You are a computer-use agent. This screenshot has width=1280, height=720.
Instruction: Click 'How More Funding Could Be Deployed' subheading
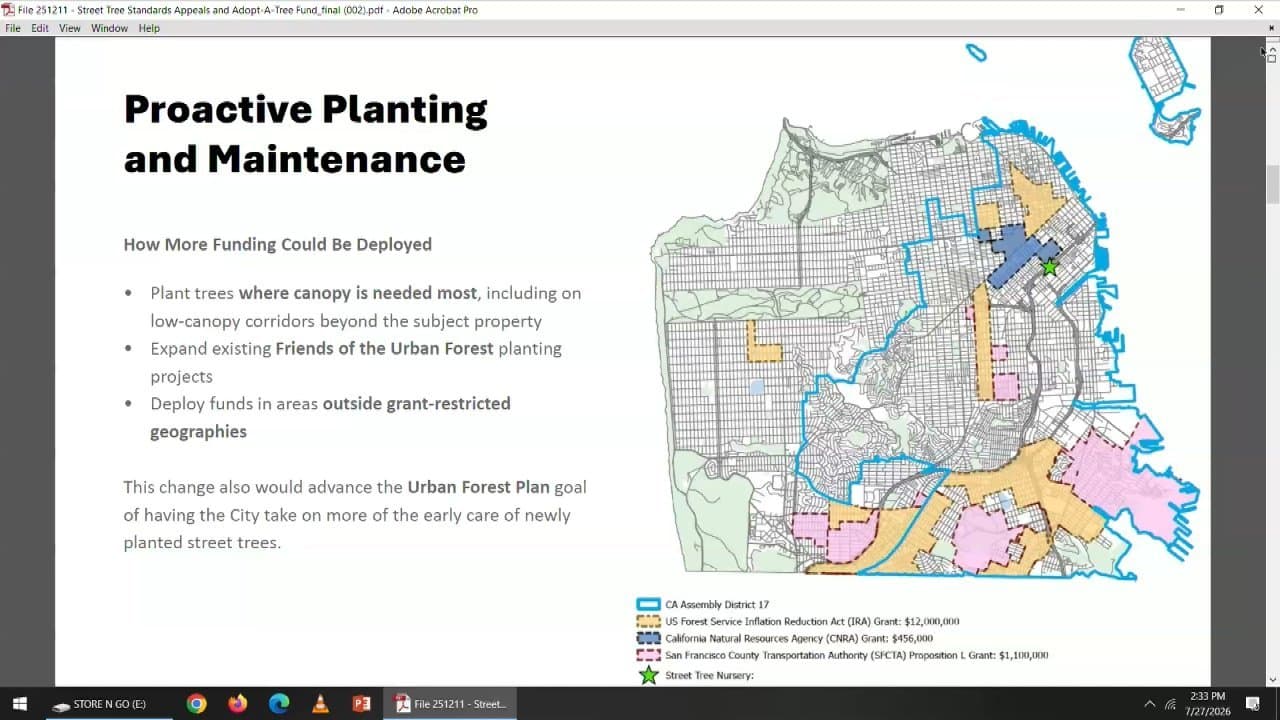tap(278, 244)
